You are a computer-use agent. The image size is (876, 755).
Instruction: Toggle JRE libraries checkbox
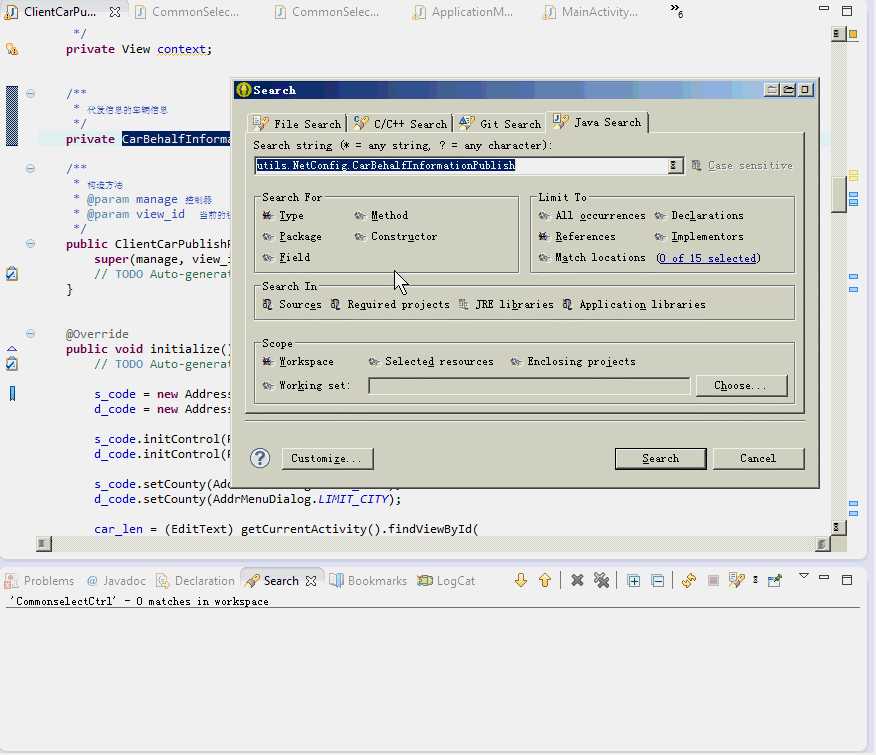506,305
